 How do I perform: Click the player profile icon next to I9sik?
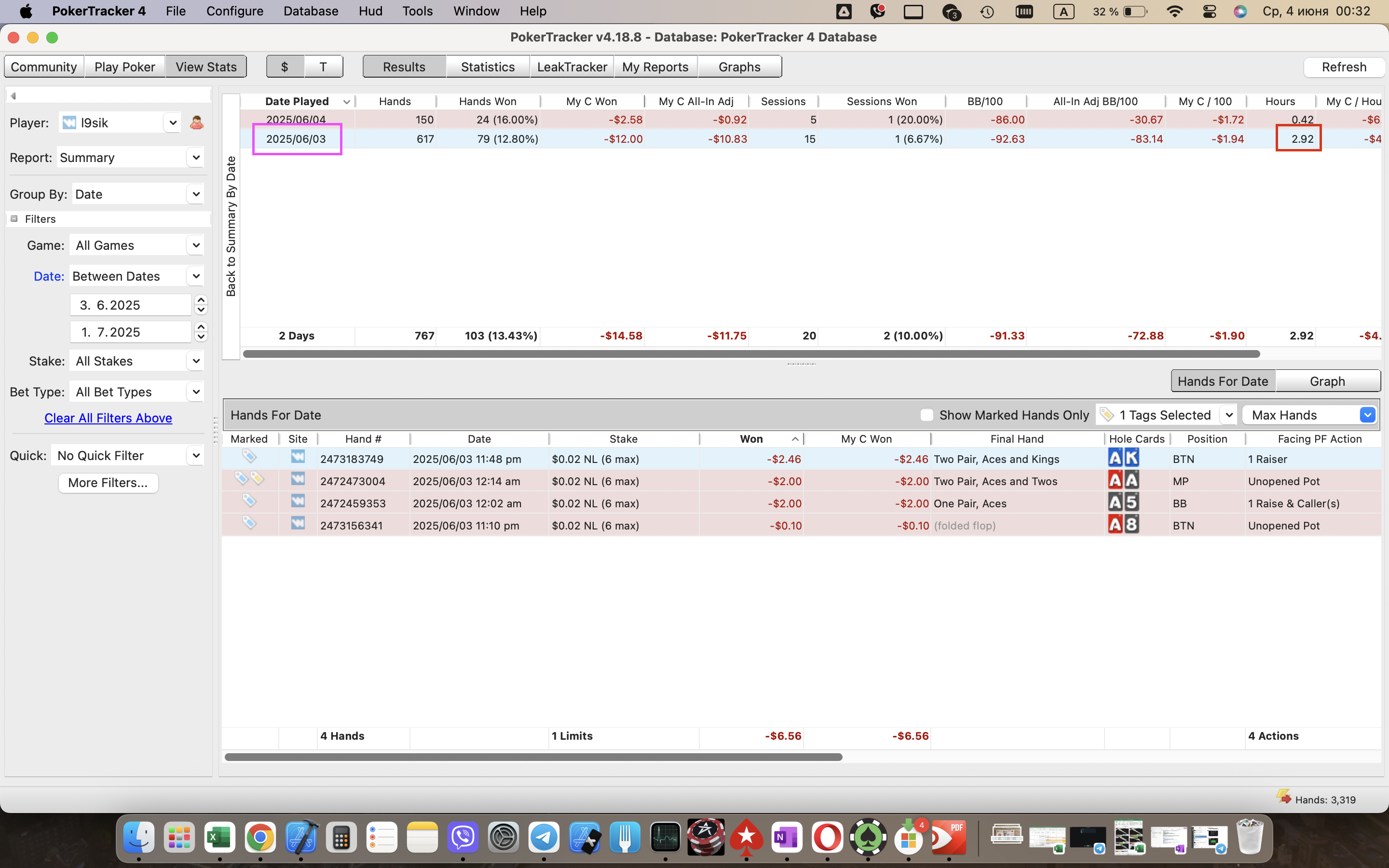[x=196, y=122]
